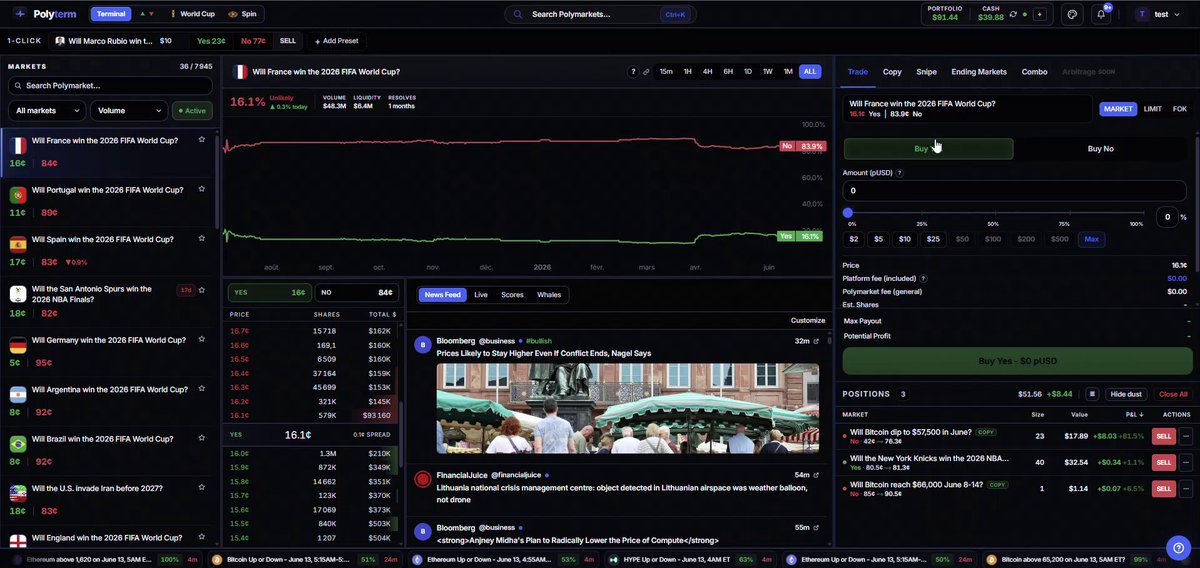Click the Amount info question mark
Viewport: 1200px width, 568px height.
[x=900, y=173]
